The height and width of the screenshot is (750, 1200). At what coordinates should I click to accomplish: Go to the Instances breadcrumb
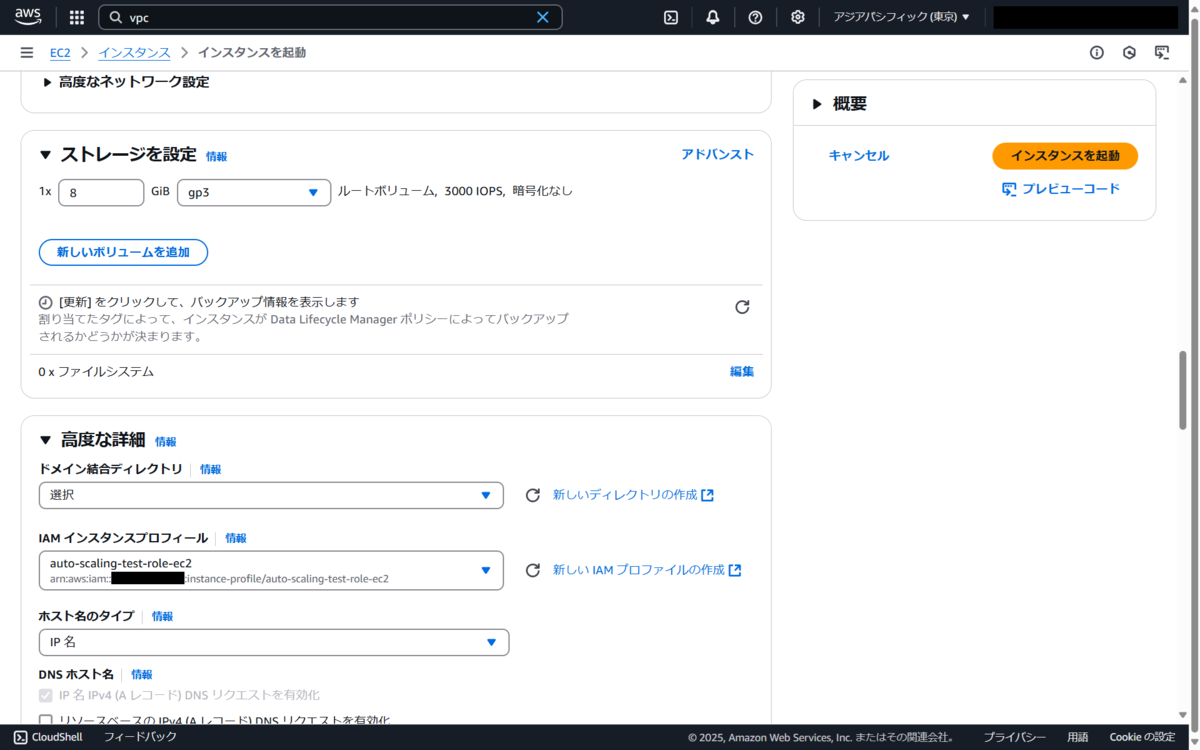134,52
